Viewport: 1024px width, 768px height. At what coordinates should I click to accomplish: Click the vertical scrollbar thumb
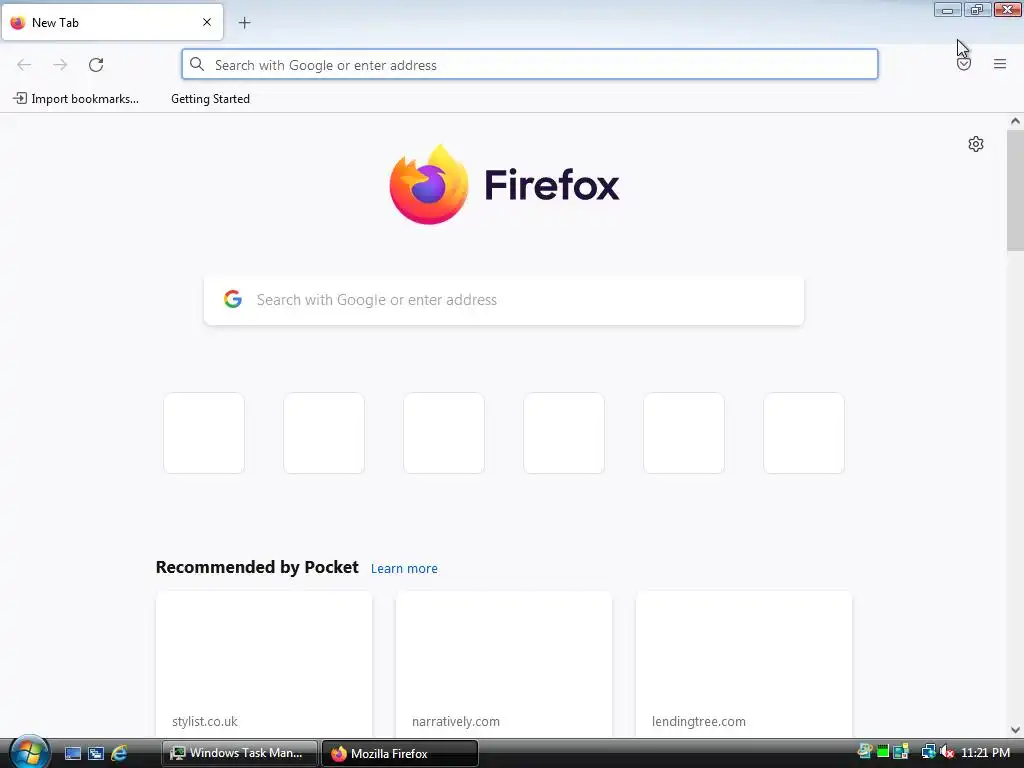coord(1015,190)
